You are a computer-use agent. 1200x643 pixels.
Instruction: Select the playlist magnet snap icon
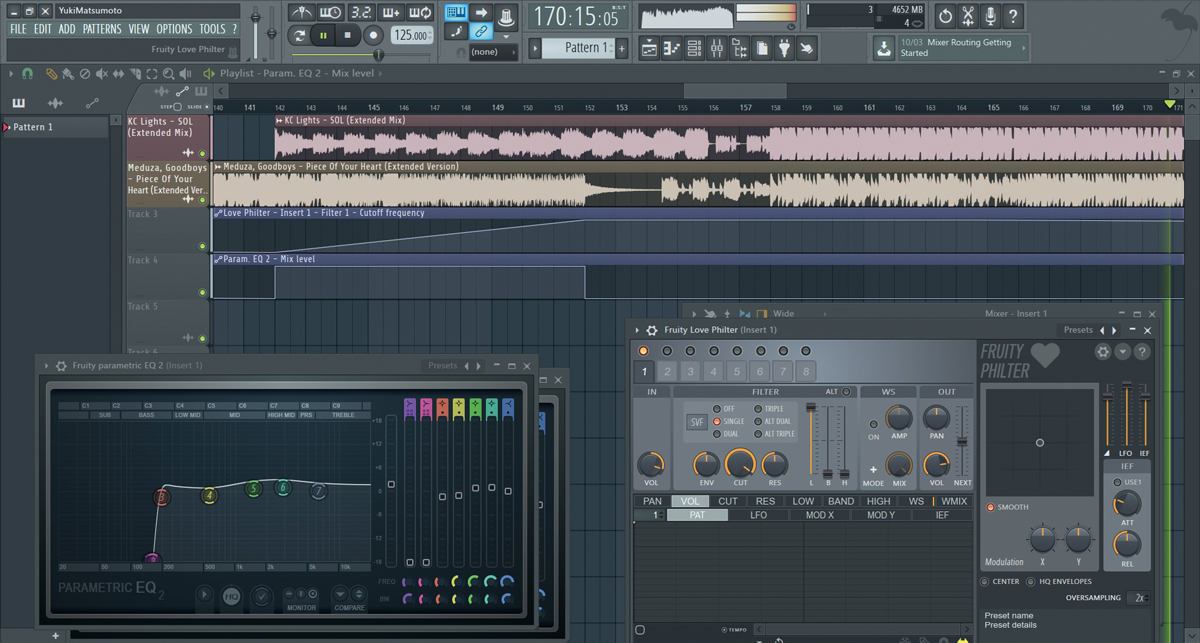(27, 74)
